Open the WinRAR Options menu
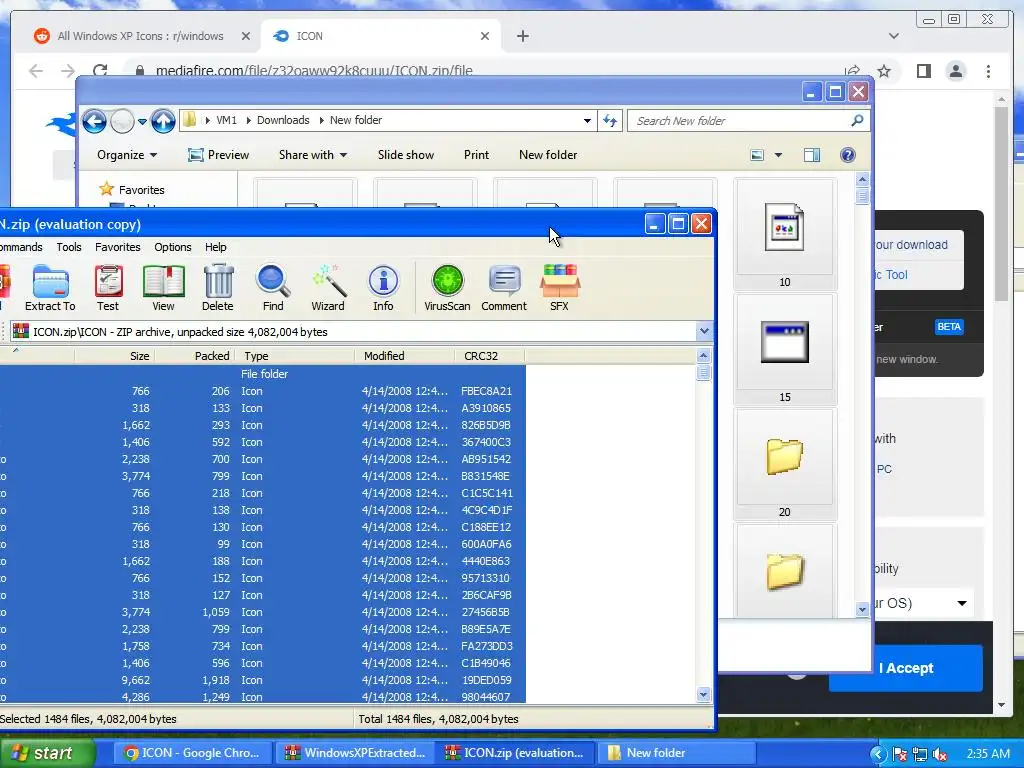Viewport: 1024px width, 768px height. 172,247
